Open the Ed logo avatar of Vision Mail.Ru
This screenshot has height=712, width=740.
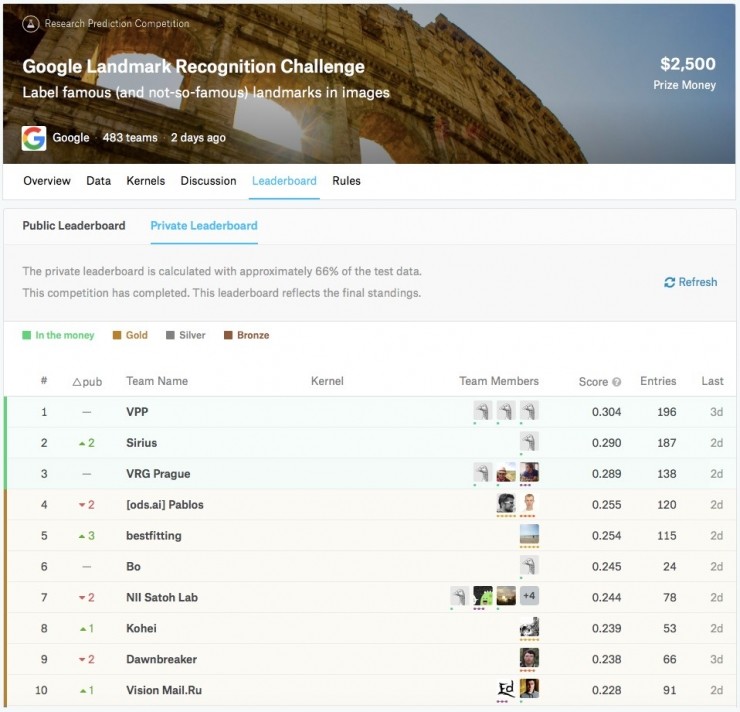(506, 689)
